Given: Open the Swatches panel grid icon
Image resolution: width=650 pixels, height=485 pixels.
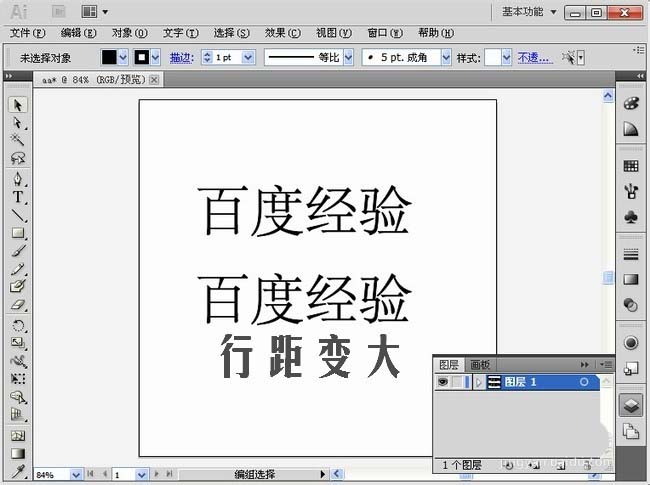Looking at the screenshot, I should pos(631,166).
